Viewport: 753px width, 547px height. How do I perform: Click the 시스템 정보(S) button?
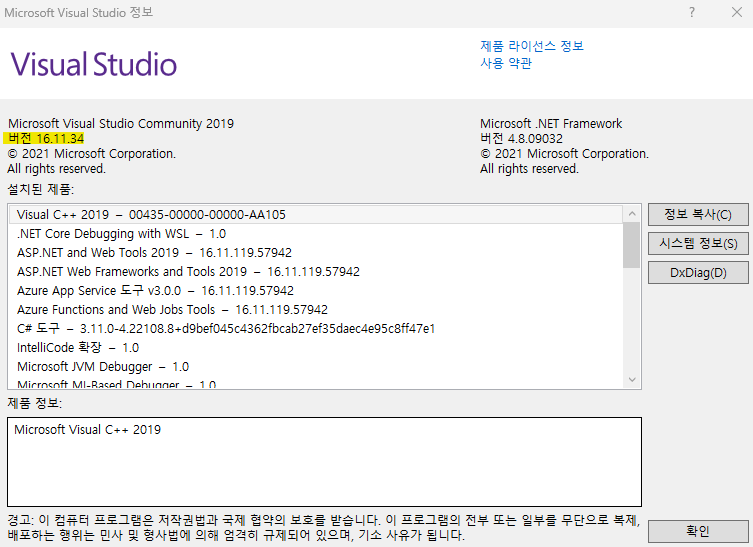[698, 243]
